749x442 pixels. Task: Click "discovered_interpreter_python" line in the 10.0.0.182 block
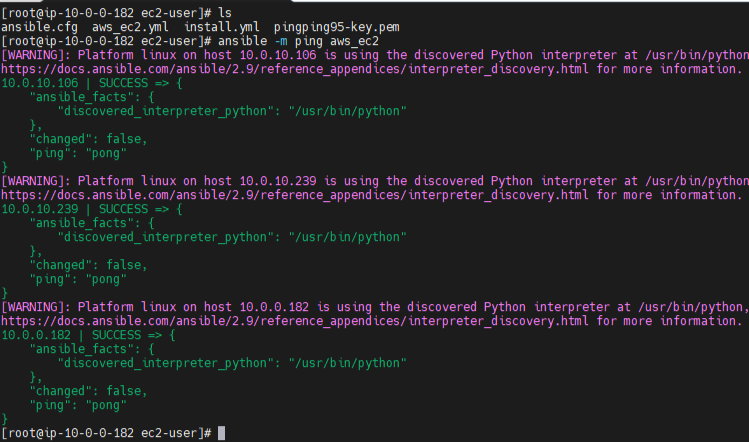coord(232,363)
